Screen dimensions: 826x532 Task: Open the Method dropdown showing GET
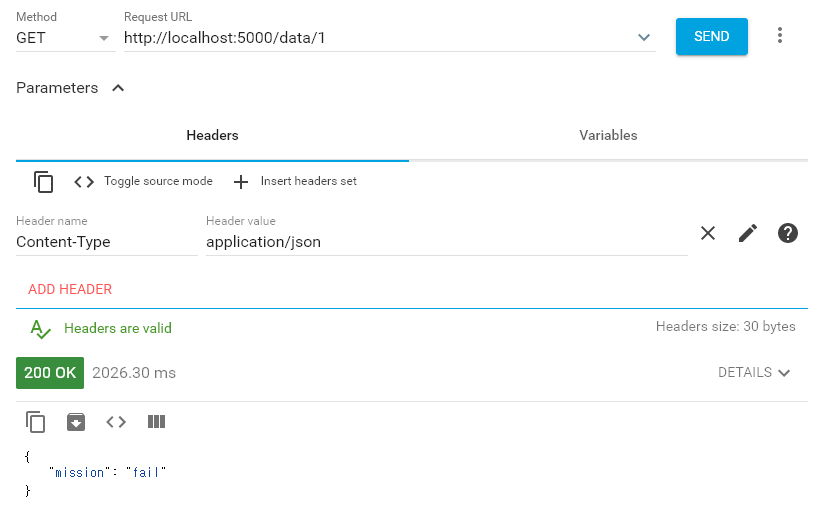(x=65, y=38)
